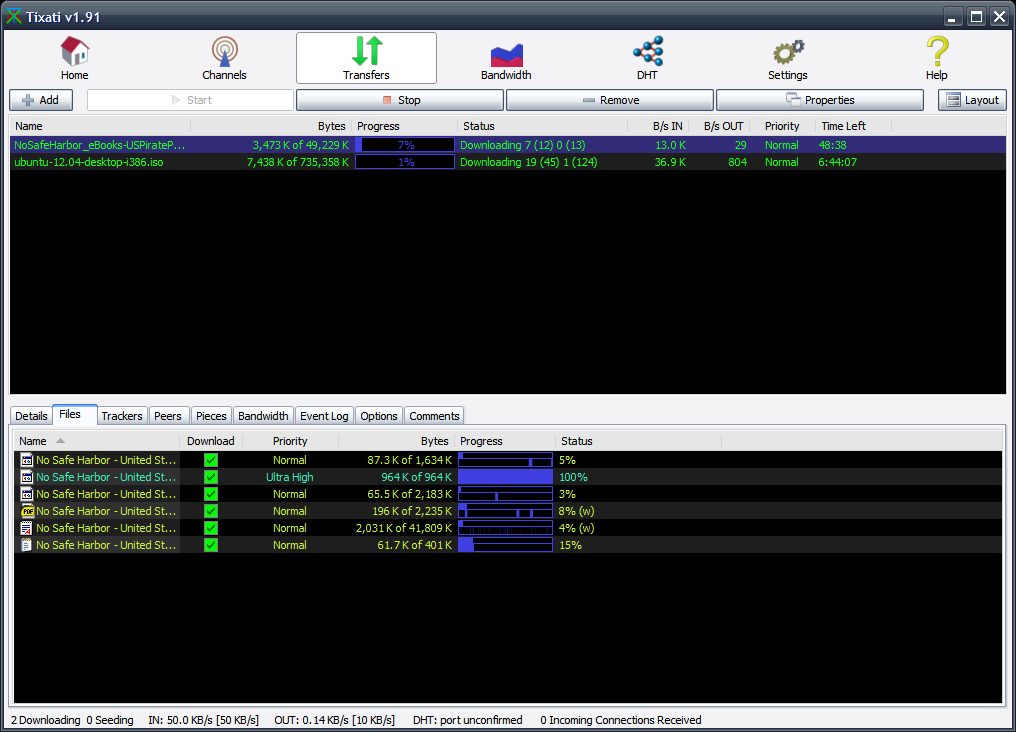
Task: Sort transfers by B/s OUT column
Action: [x=719, y=126]
